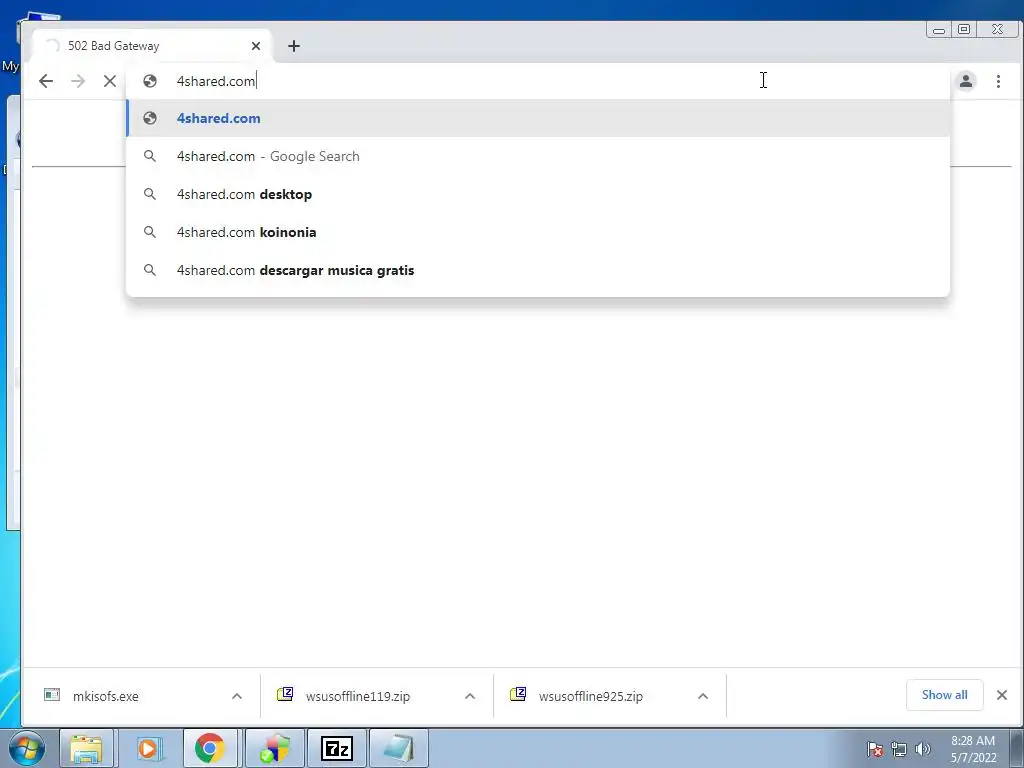Image resolution: width=1024 pixels, height=768 pixels.
Task: Maximize the Chrome window
Action: pyautogui.click(x=964, y=29)
